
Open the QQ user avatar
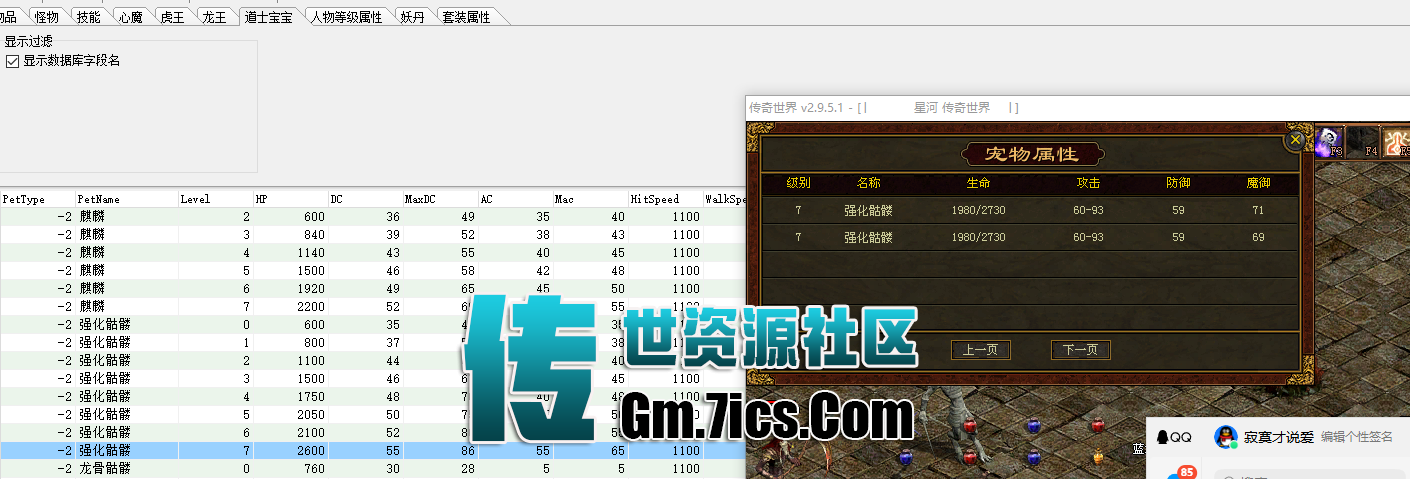pyautogui.click(x=1225, y=437)
